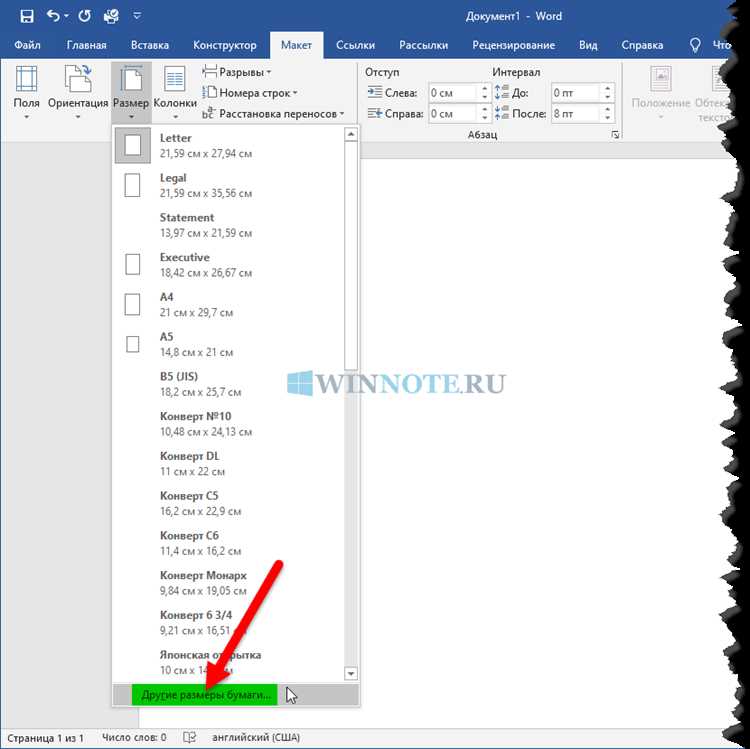Viewport: 750px width, 749px height.
Task: Select the A5 paper size
Action: (229, 344)
